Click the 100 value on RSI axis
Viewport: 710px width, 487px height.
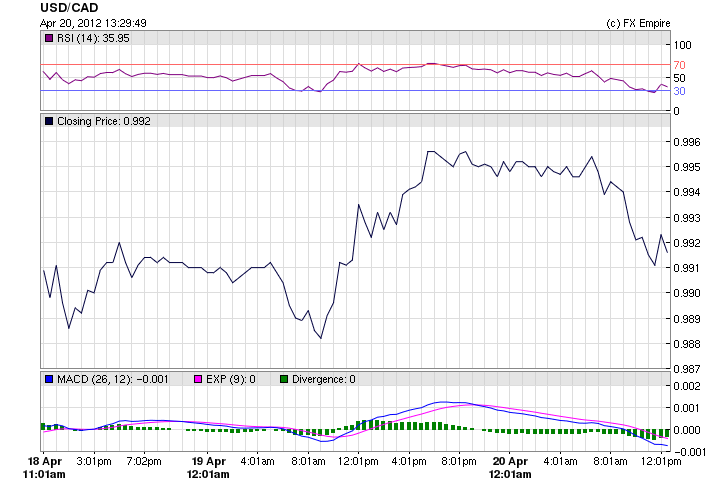tap(682, 45)
